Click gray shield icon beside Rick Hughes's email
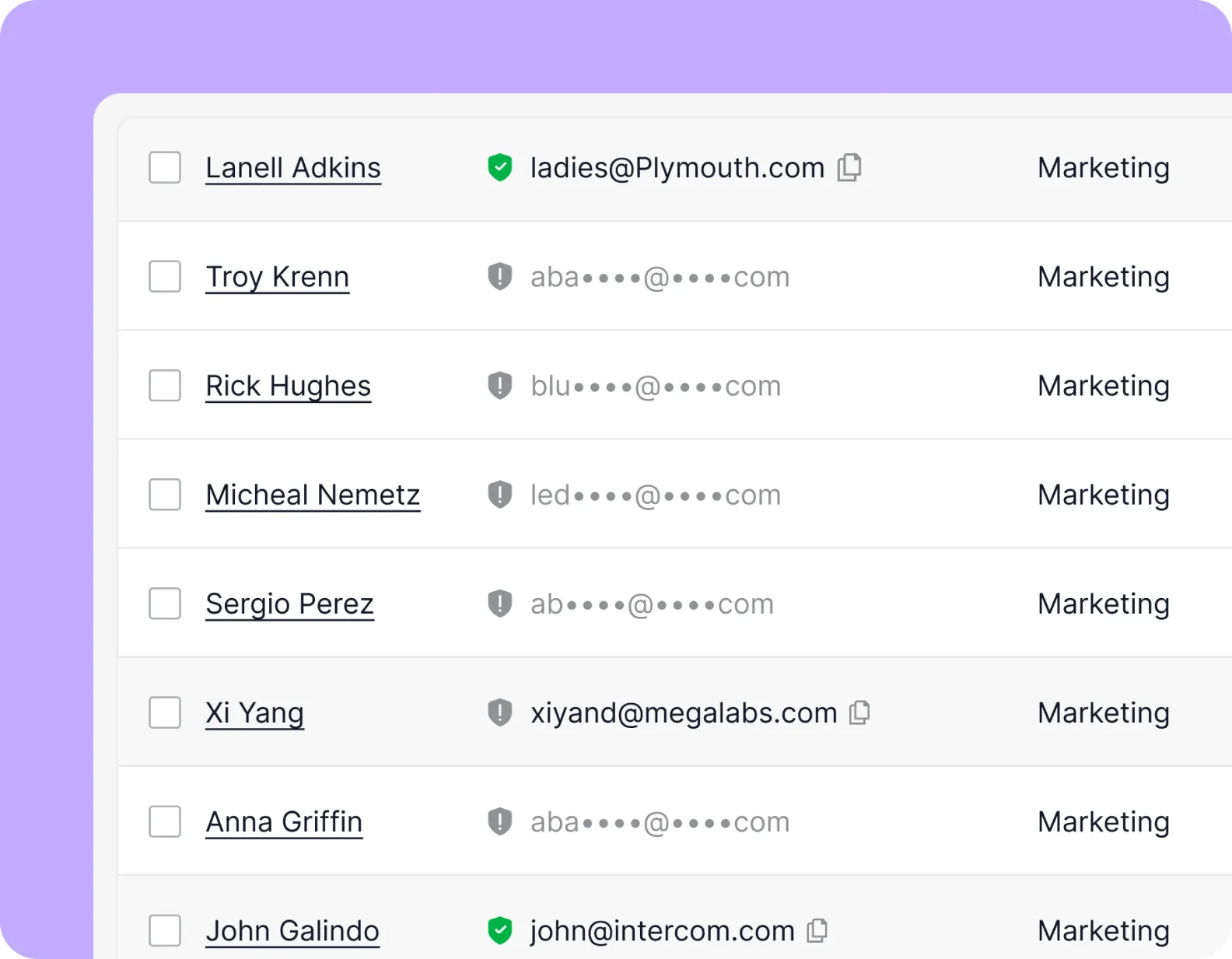 (499, 385)
